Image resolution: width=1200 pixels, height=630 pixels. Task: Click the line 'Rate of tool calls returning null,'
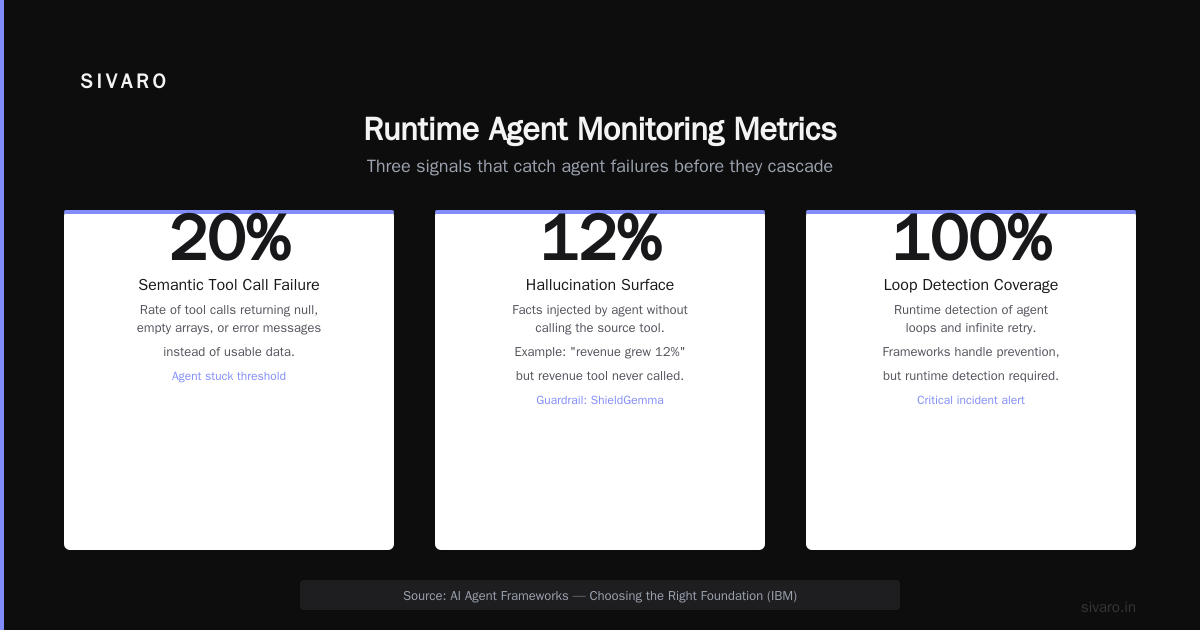click(x=229, y=310)
